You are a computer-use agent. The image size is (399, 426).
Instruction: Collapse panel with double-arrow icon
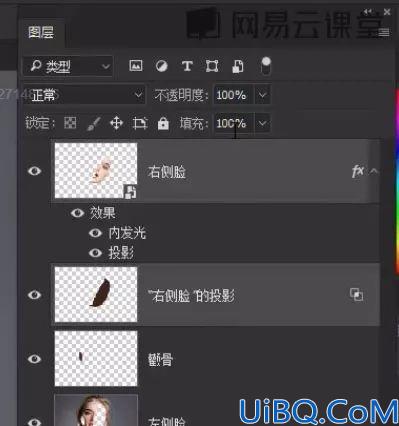pyautogui.click(x=368, y=12)
